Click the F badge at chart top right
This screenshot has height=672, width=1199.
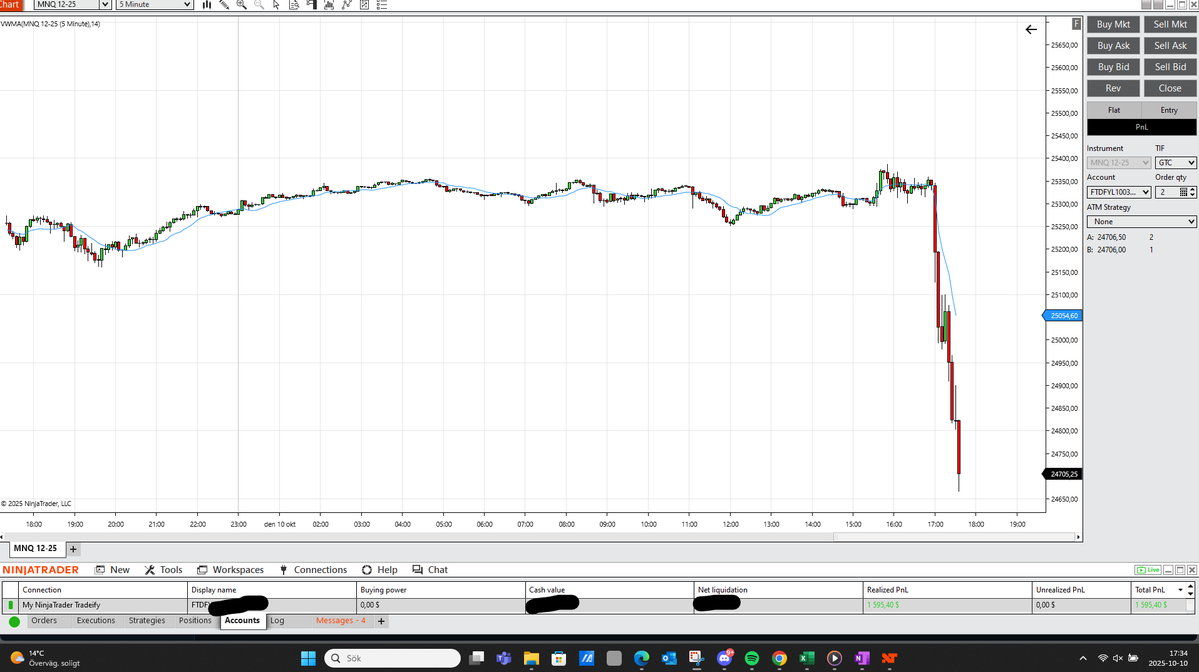coord(1076,24)
